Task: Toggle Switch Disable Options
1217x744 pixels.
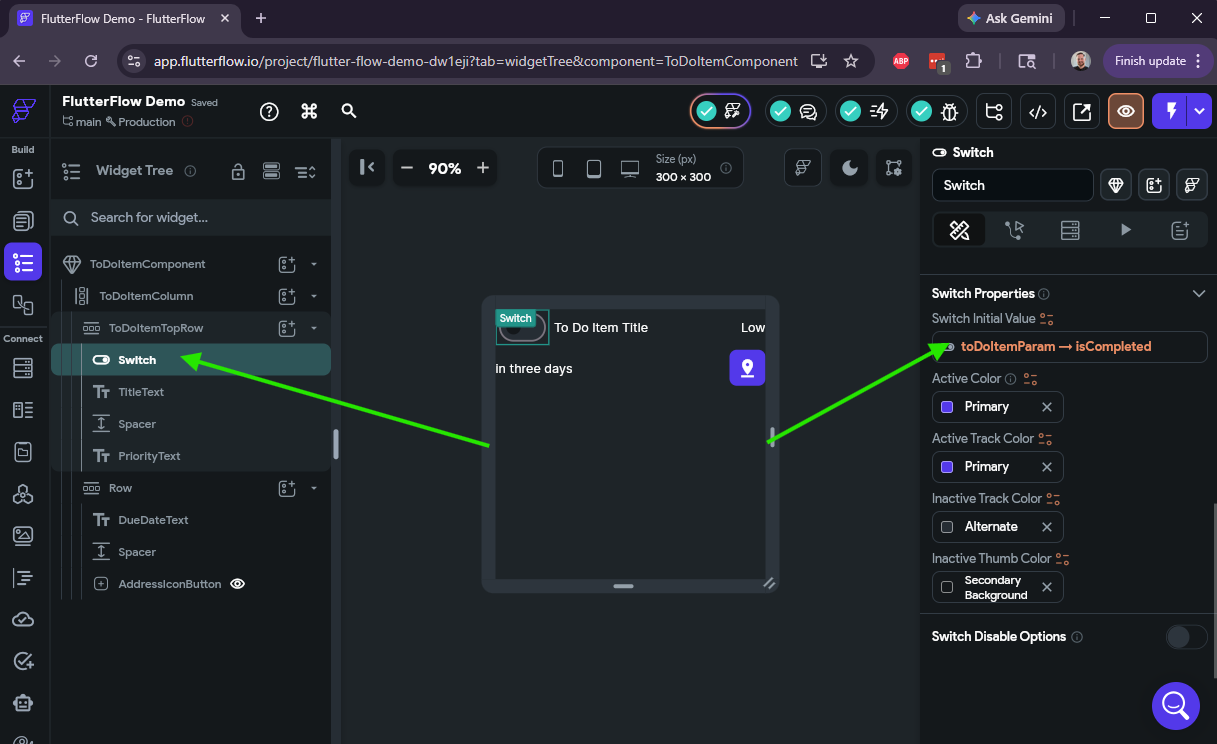Action: tap(1187, 637)
